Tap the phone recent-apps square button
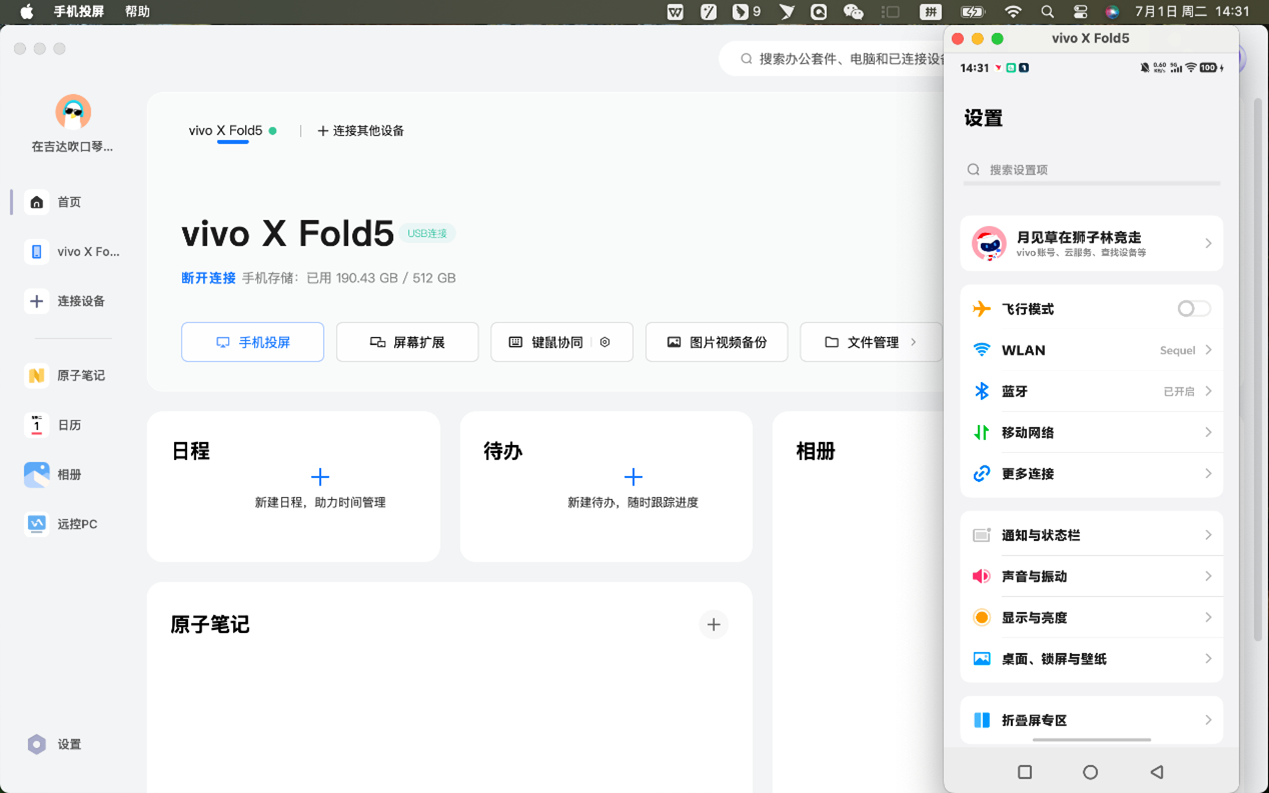This screenshot has height=793, width=1269. click(x=1024, y=772)
